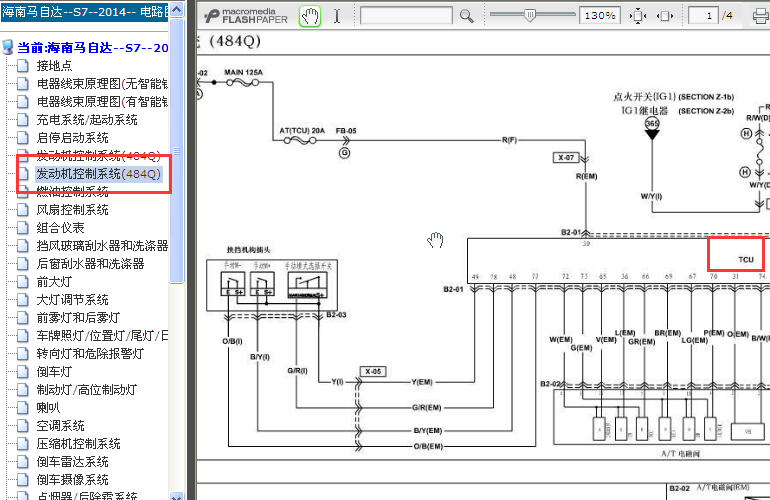
Task: Adjust the zoom slider handle
Action: tap(529, 15)
